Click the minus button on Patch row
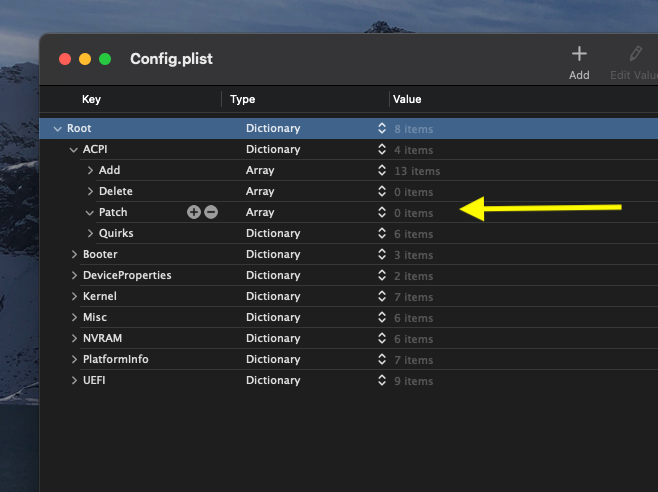Screen dimensions: 658x492 pos(210,212)
